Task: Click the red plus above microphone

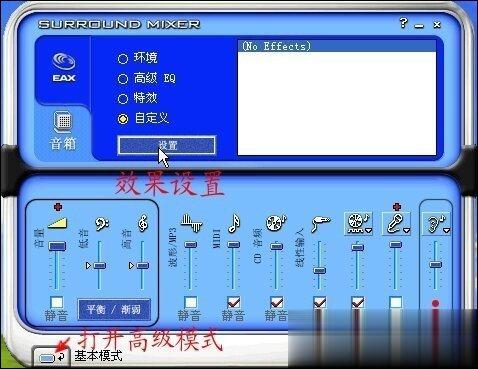Action: coord(396,207)
